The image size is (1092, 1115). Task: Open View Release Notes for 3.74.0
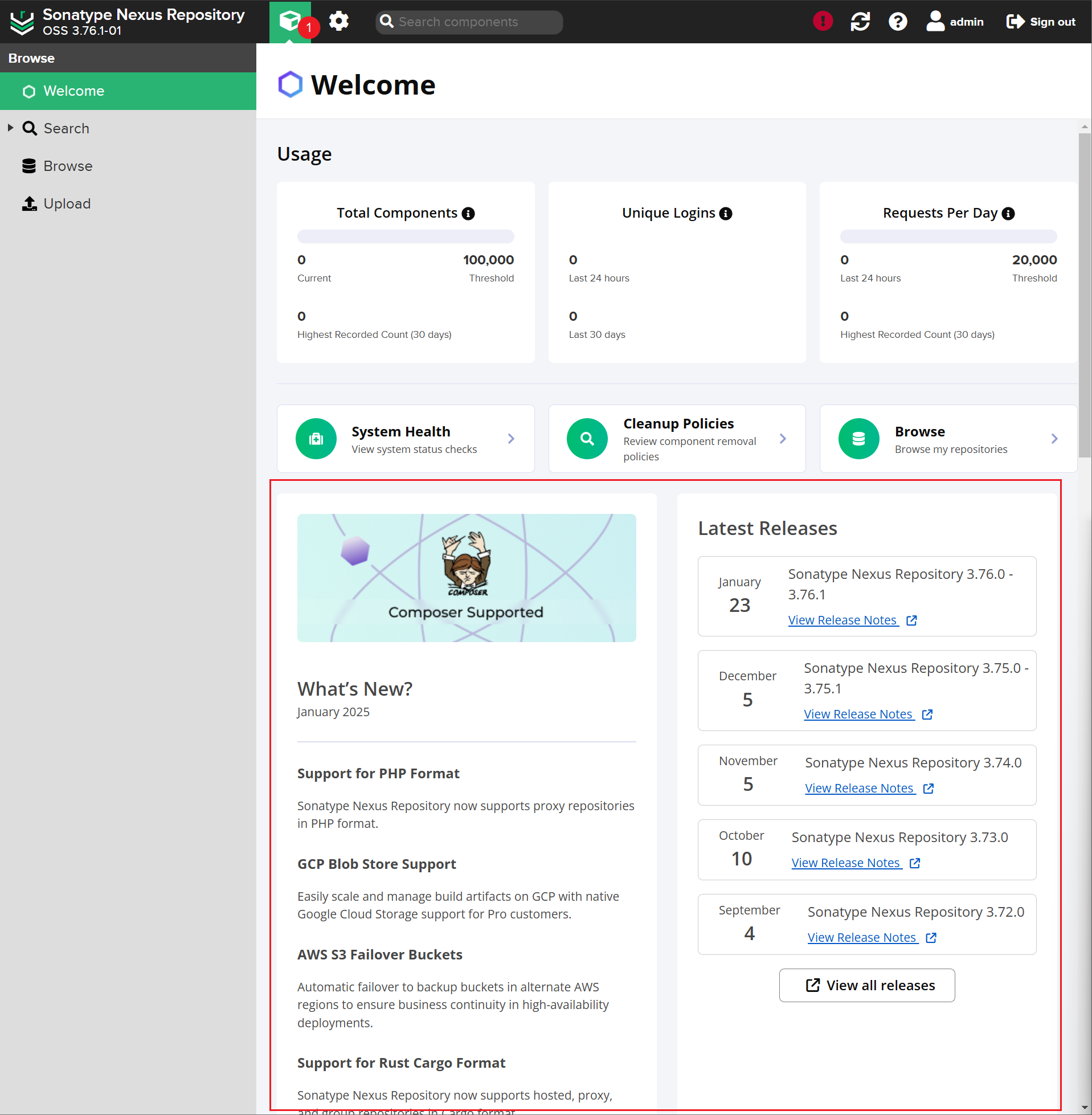click(860, 789)
